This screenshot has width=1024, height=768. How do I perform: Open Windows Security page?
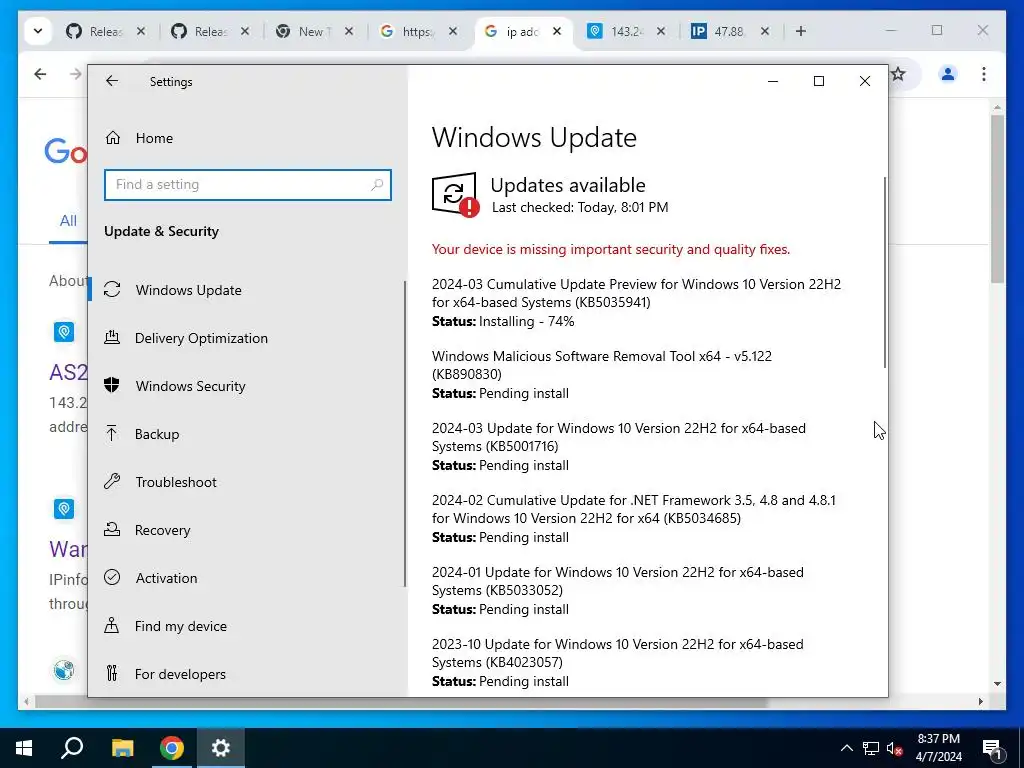coord(190,386)
